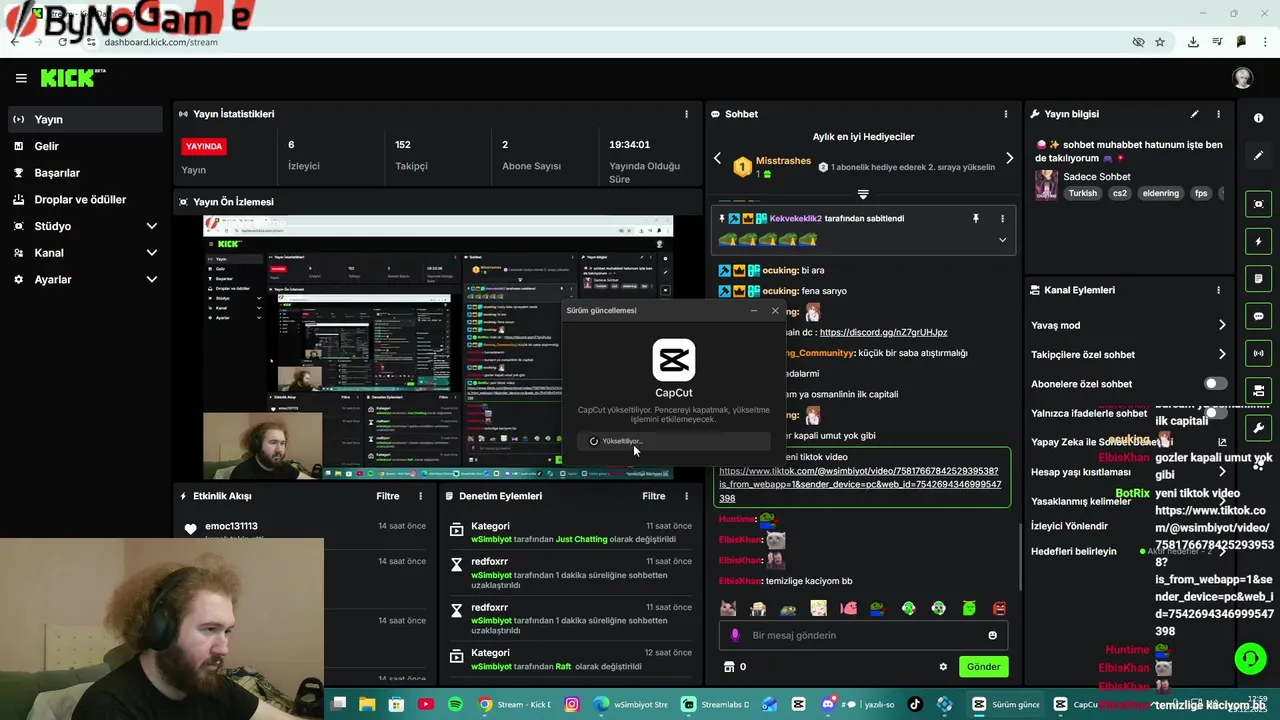Open the profile avatar menu
The width and height of the screenshot is (1280, 720).
pos(1242,78)
